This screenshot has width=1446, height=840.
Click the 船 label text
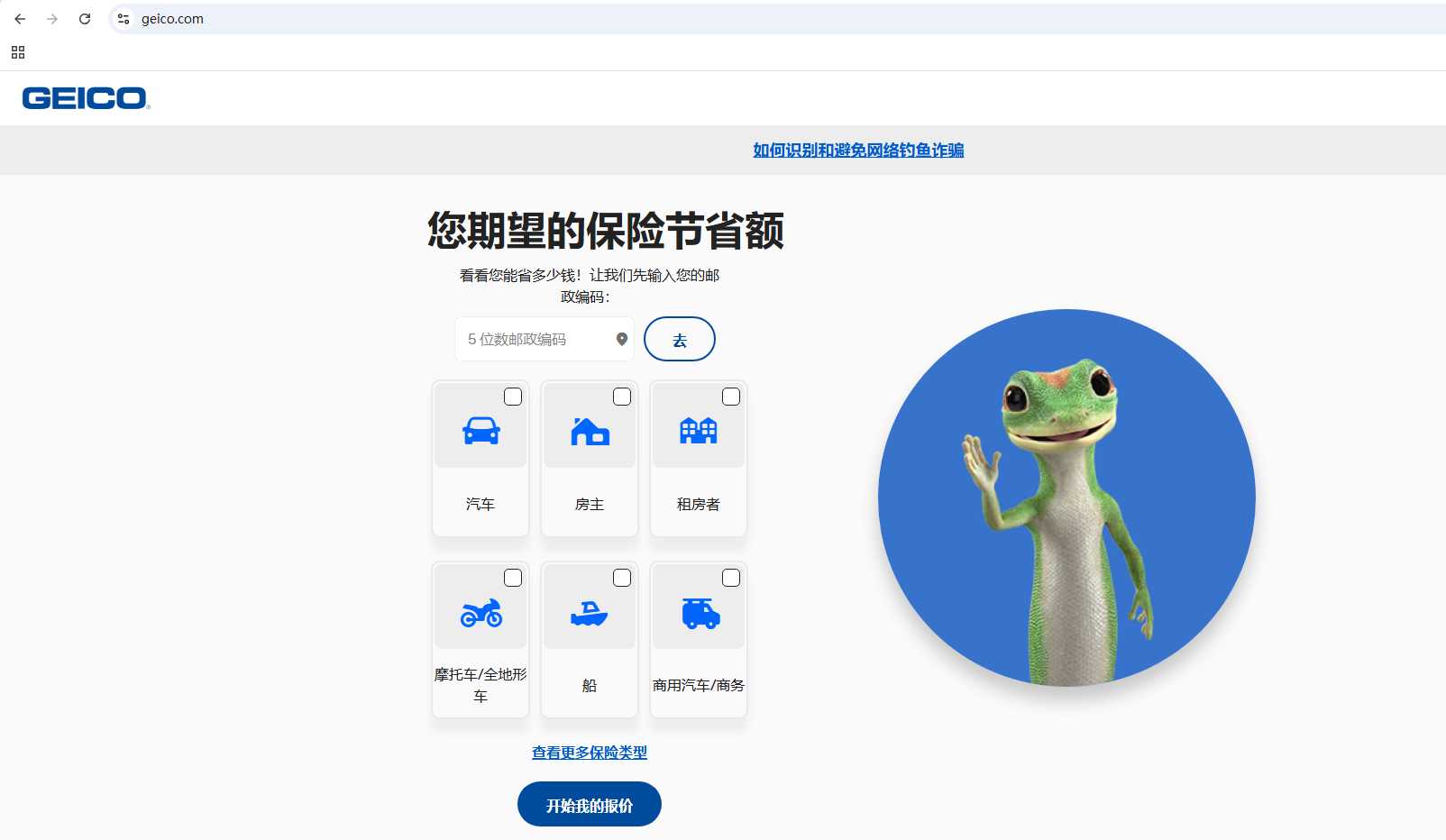pyautogui.click(x=590, y=685)
